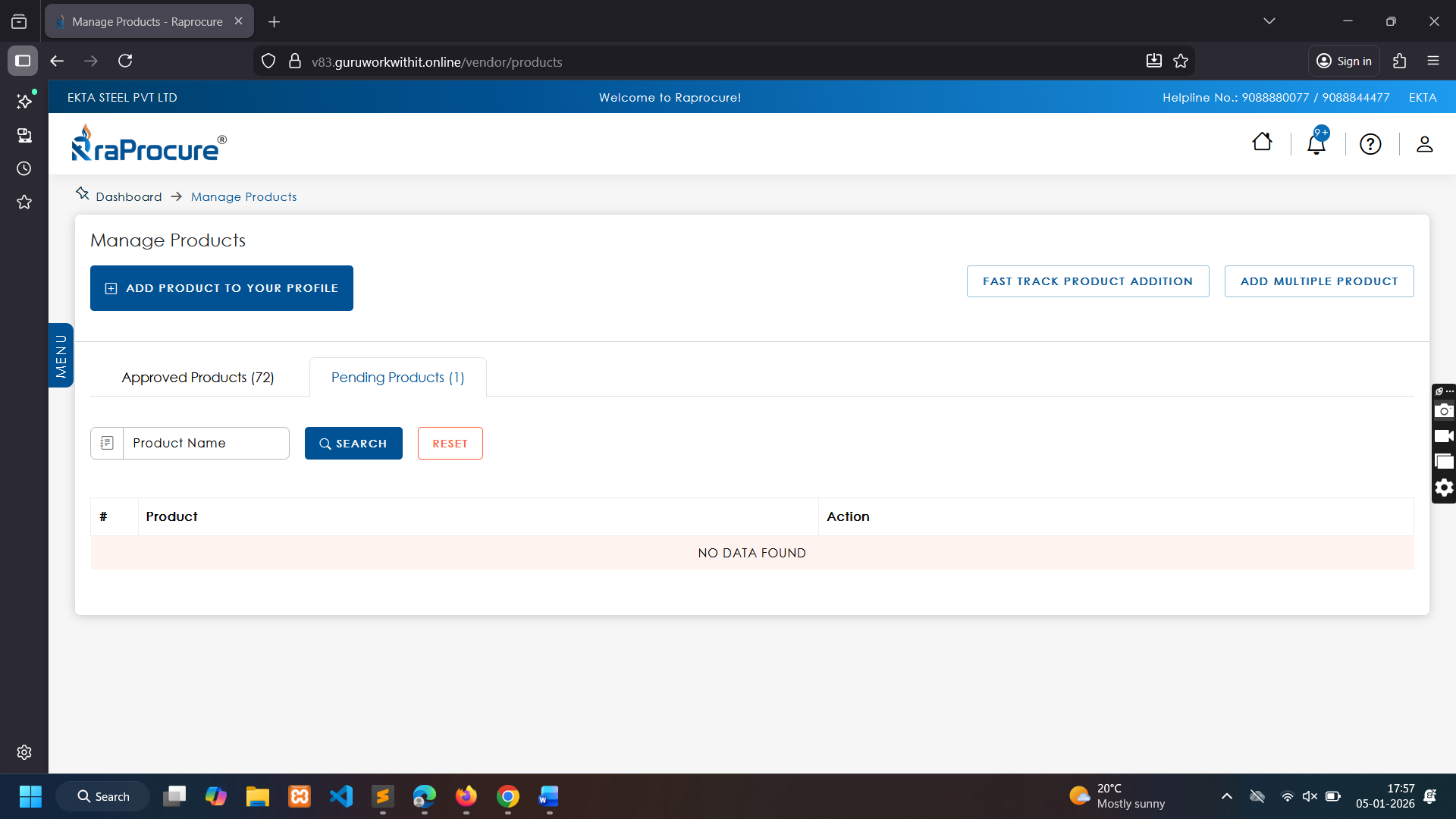This screenshot has height=819, width=1456.
Task: Open browser extensions puzzle icon
Action: coord(1400,61)
